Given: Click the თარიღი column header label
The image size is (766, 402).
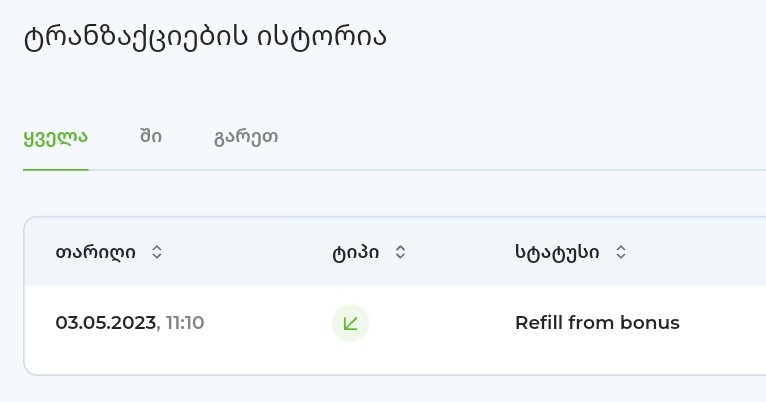Looking at the screenshot, I should (96, 252).
